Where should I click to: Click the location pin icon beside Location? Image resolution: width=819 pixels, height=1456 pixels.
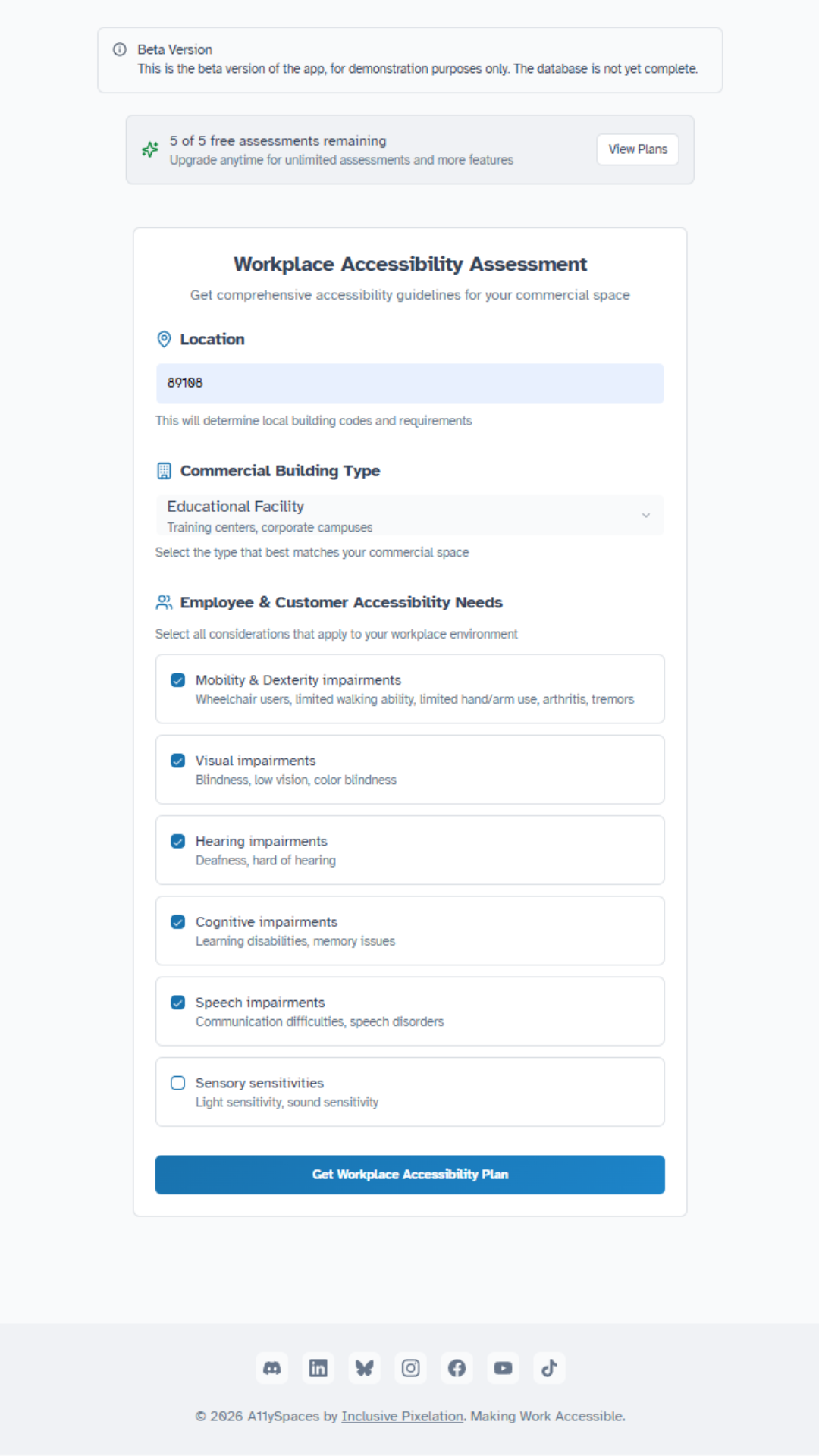click(x=163, y=340)
